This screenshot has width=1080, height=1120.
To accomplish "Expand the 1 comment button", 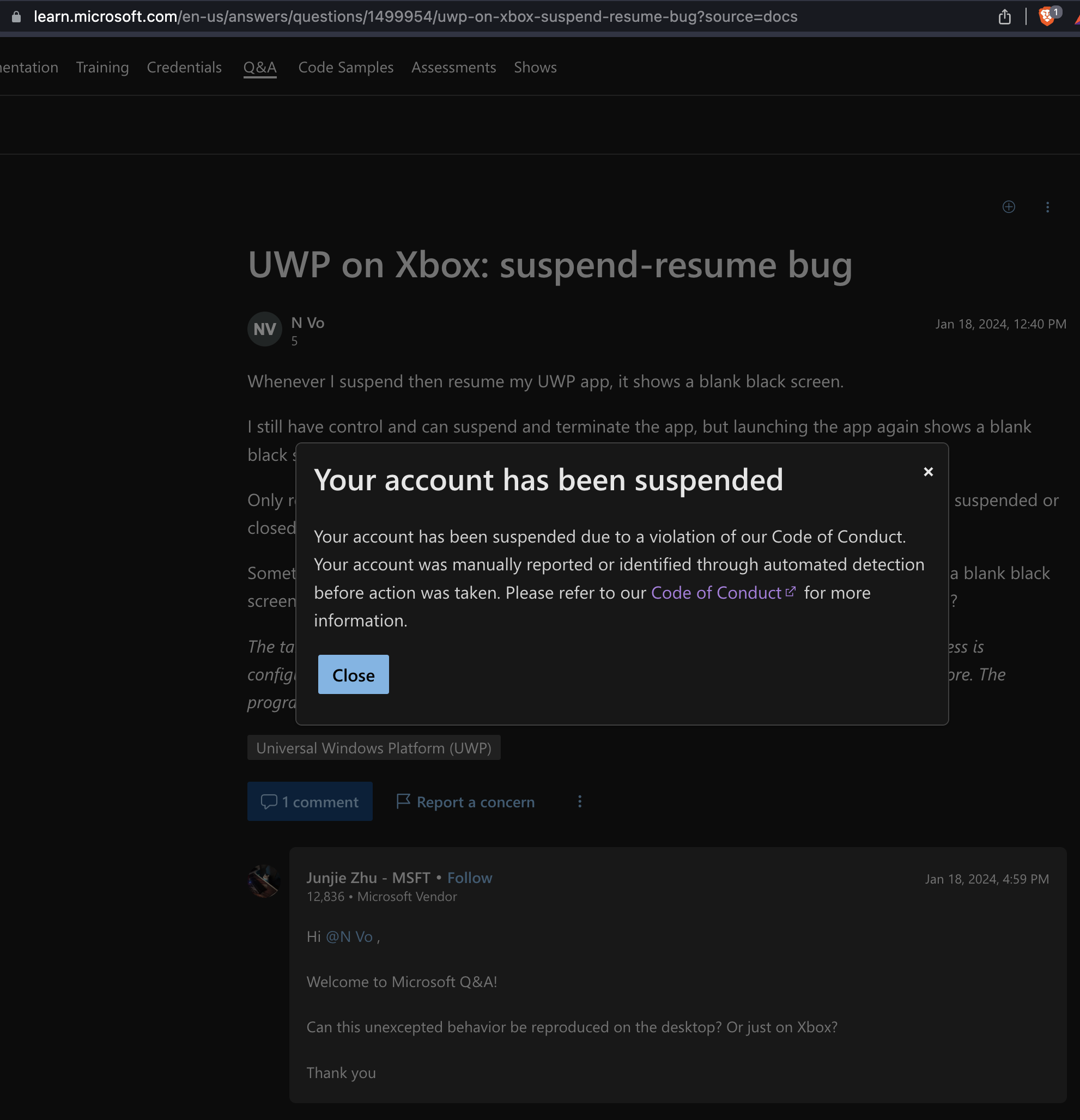I will (x=310, y=802).
